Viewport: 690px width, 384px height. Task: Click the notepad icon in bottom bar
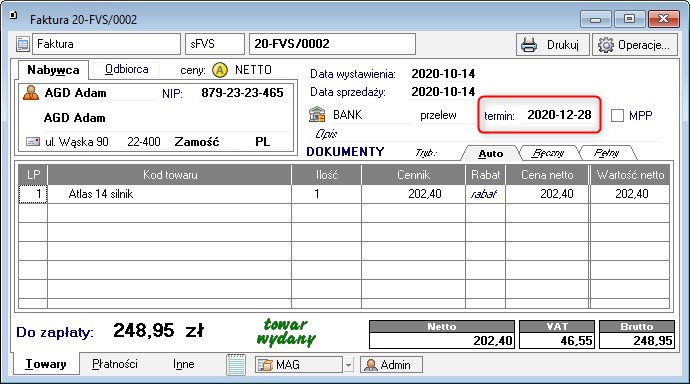(236, 364)
